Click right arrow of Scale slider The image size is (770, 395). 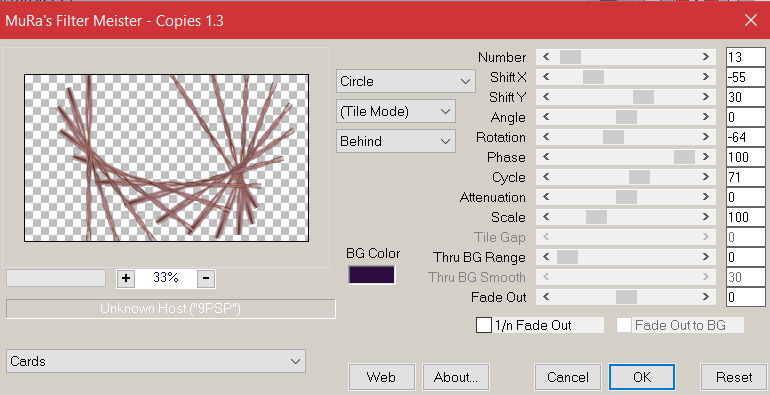(706, 217)
